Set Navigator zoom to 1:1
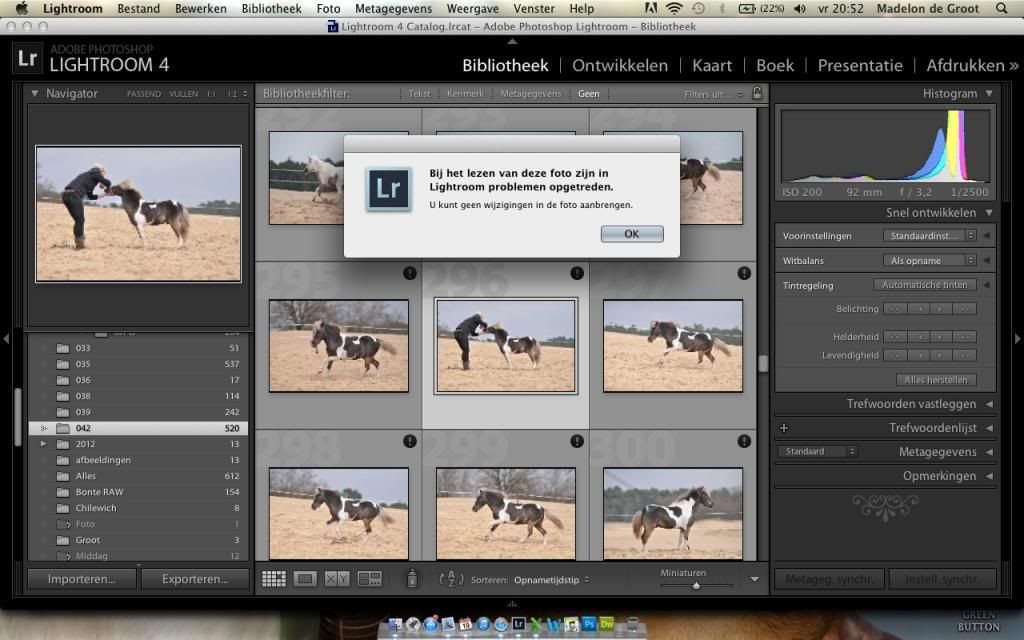1024x640 pixels. pyautogui.click(x=211, y=94)
